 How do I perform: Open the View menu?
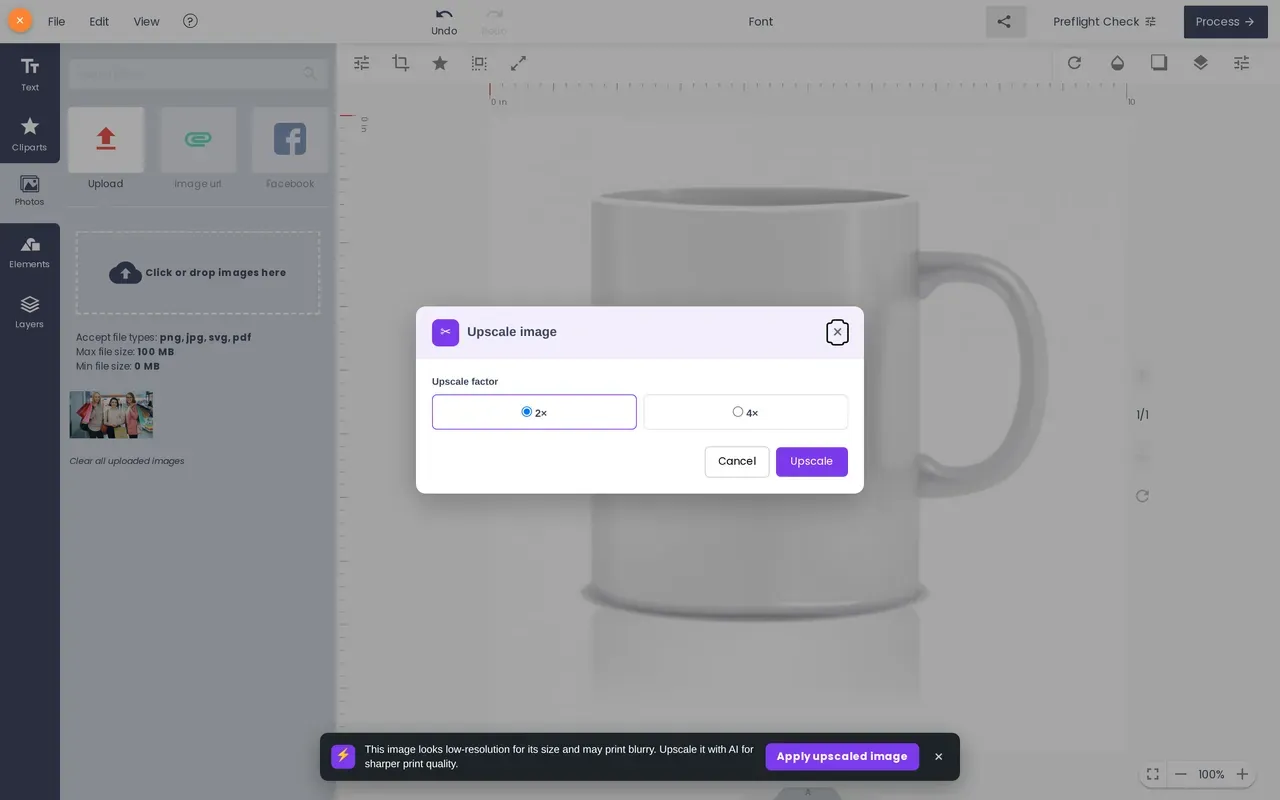[146, 21]
